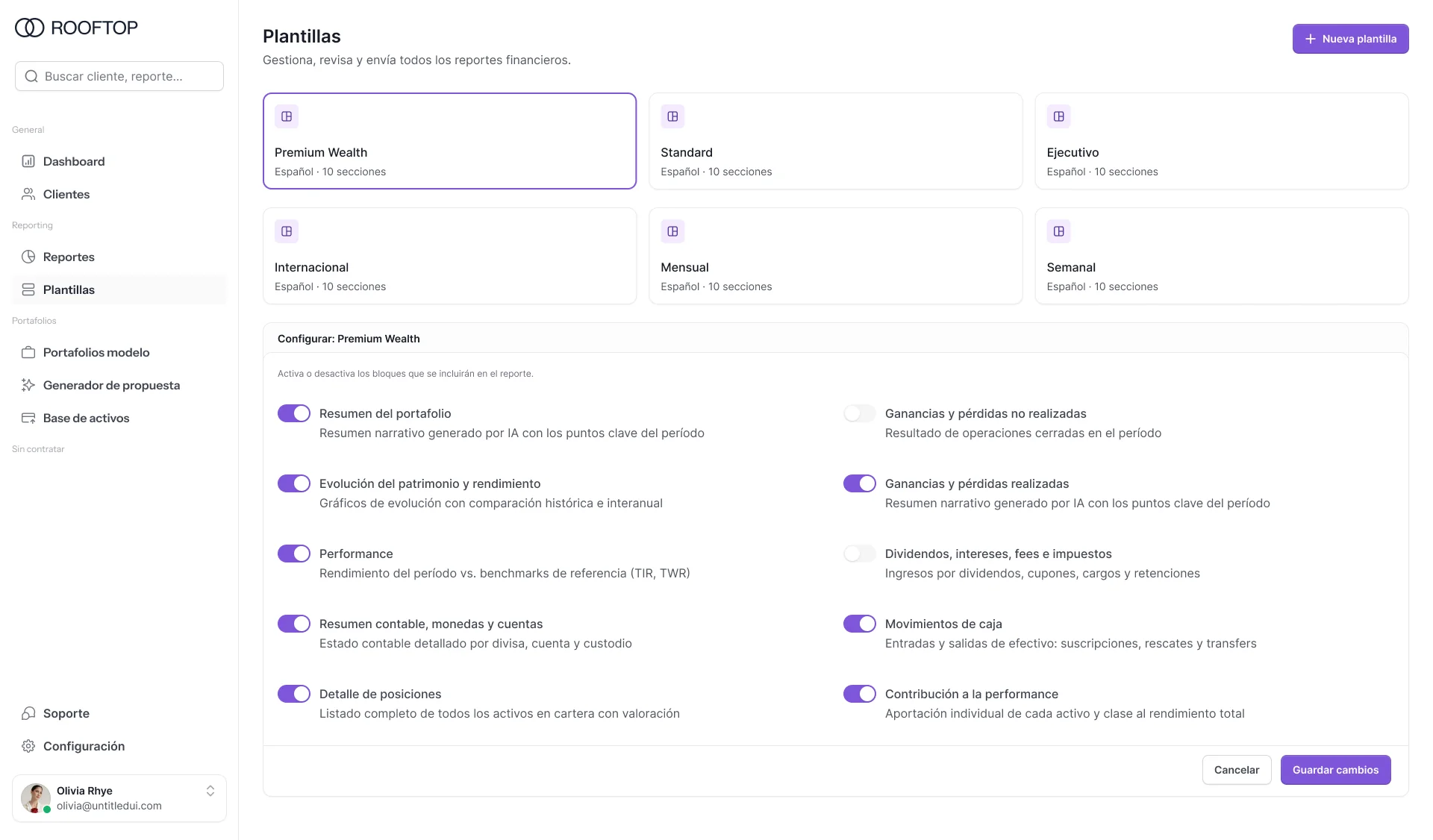Click the layout icon on Premium Wealth card
Image resolution: width=1433 pixels, height=840 pixels.
(287, 116)
